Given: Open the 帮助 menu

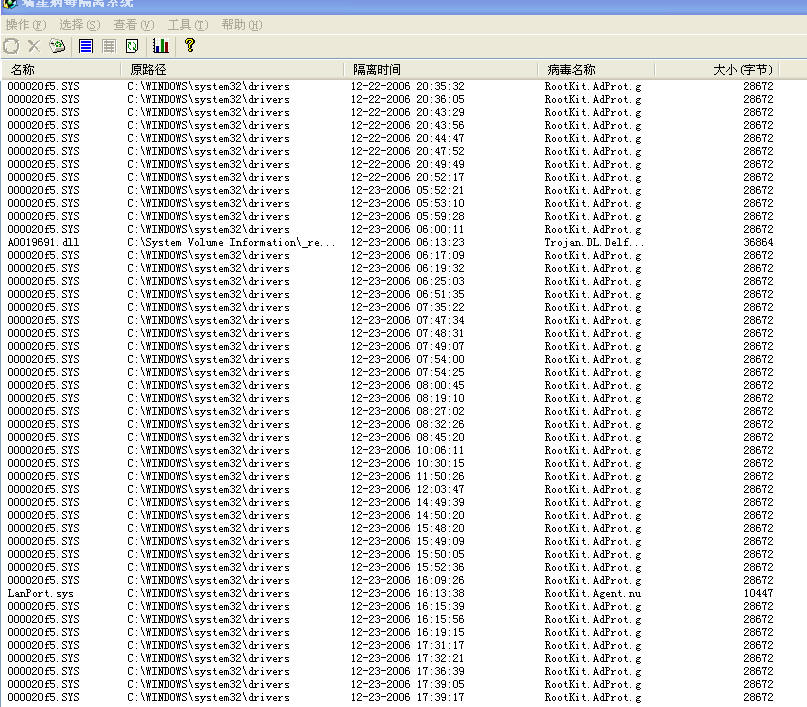Looking at the screenshot, I should coord(241,24).
